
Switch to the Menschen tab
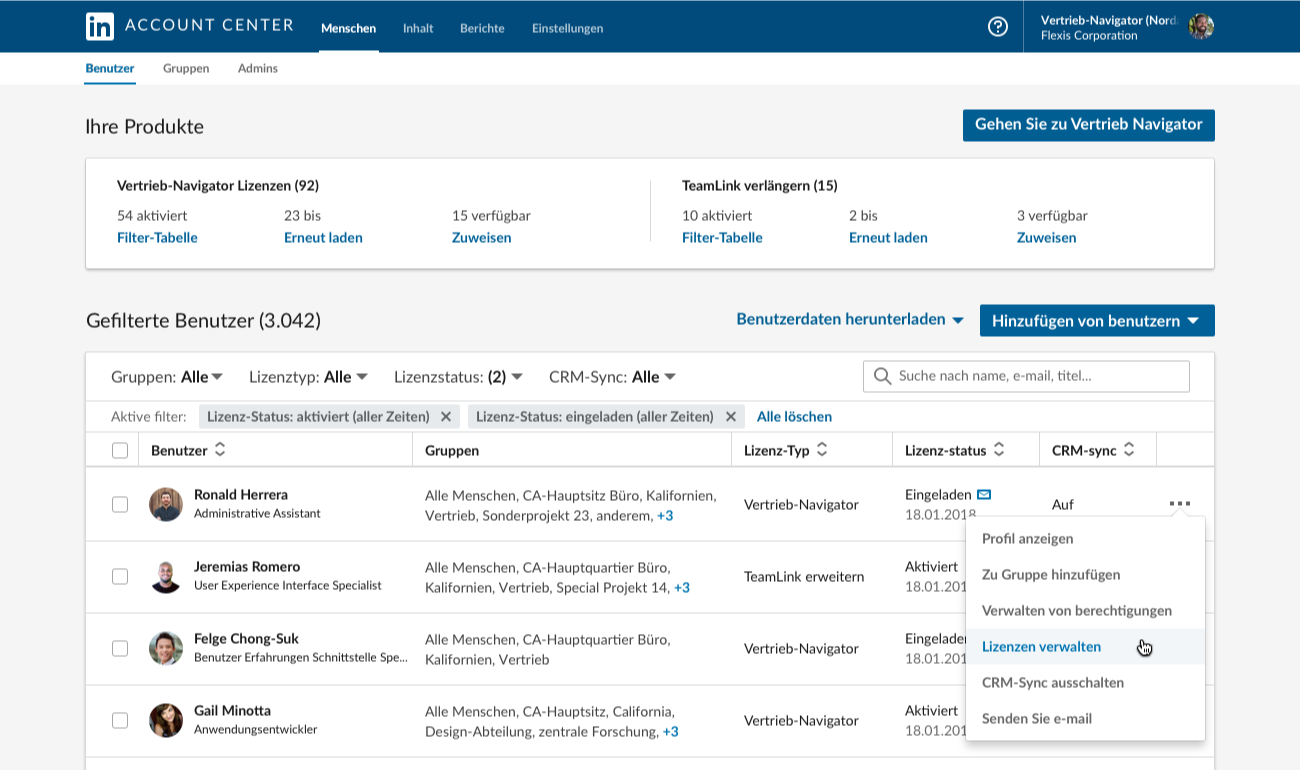pyautogui.click(x=348, y=28)
